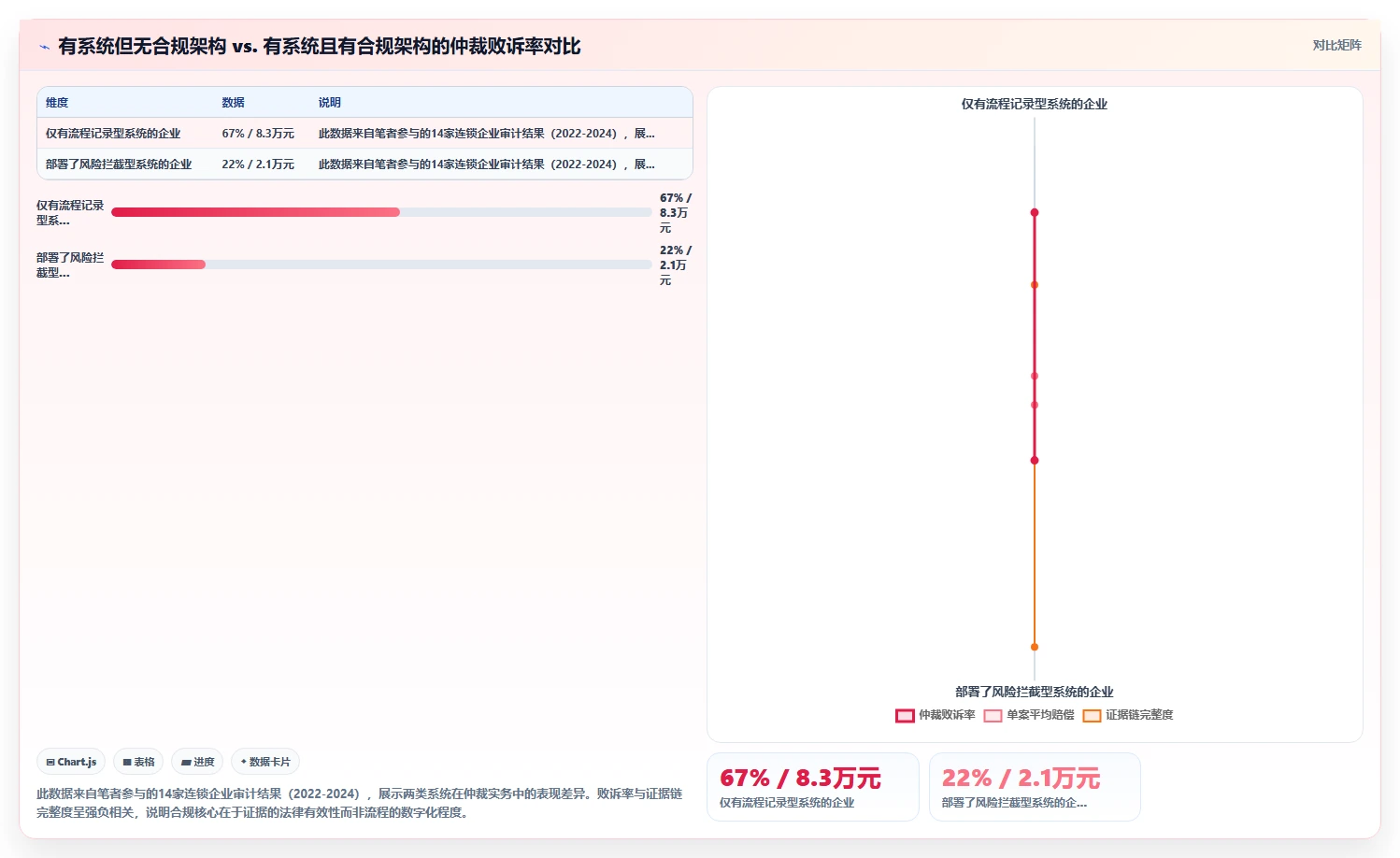1400x858 pixels.
Task: Click the 证据链完整度 legend color box
Action: (1092, 716)
